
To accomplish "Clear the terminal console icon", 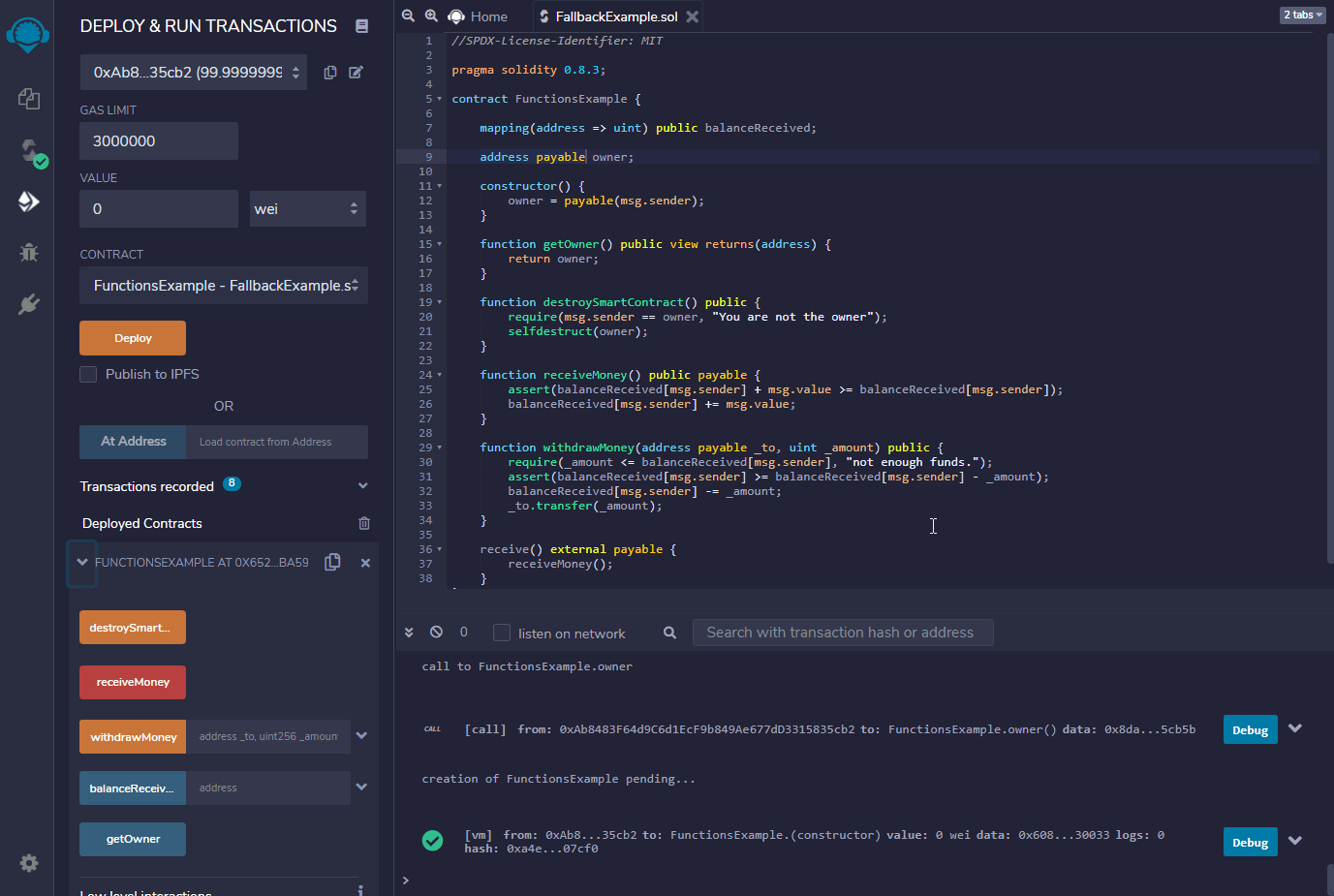I will [436, 632].
